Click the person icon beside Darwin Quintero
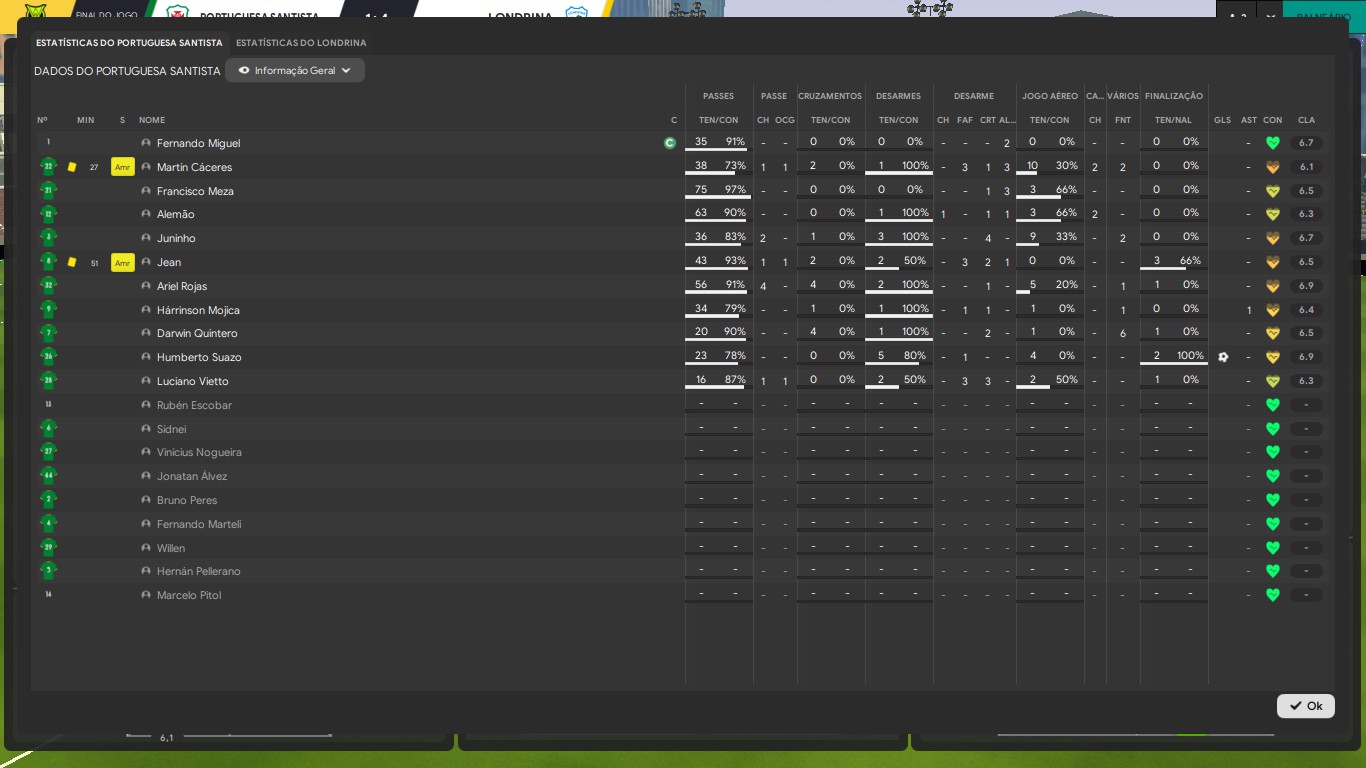Screen dimensions: 1366x768 point(146,333)
